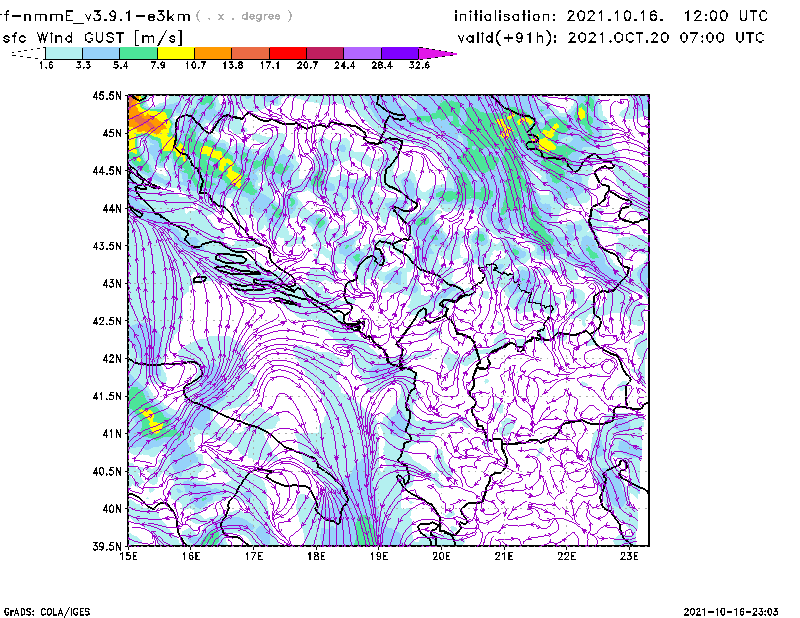Click the 21E longitude label

pyautogui.click(x=504, y=556)
